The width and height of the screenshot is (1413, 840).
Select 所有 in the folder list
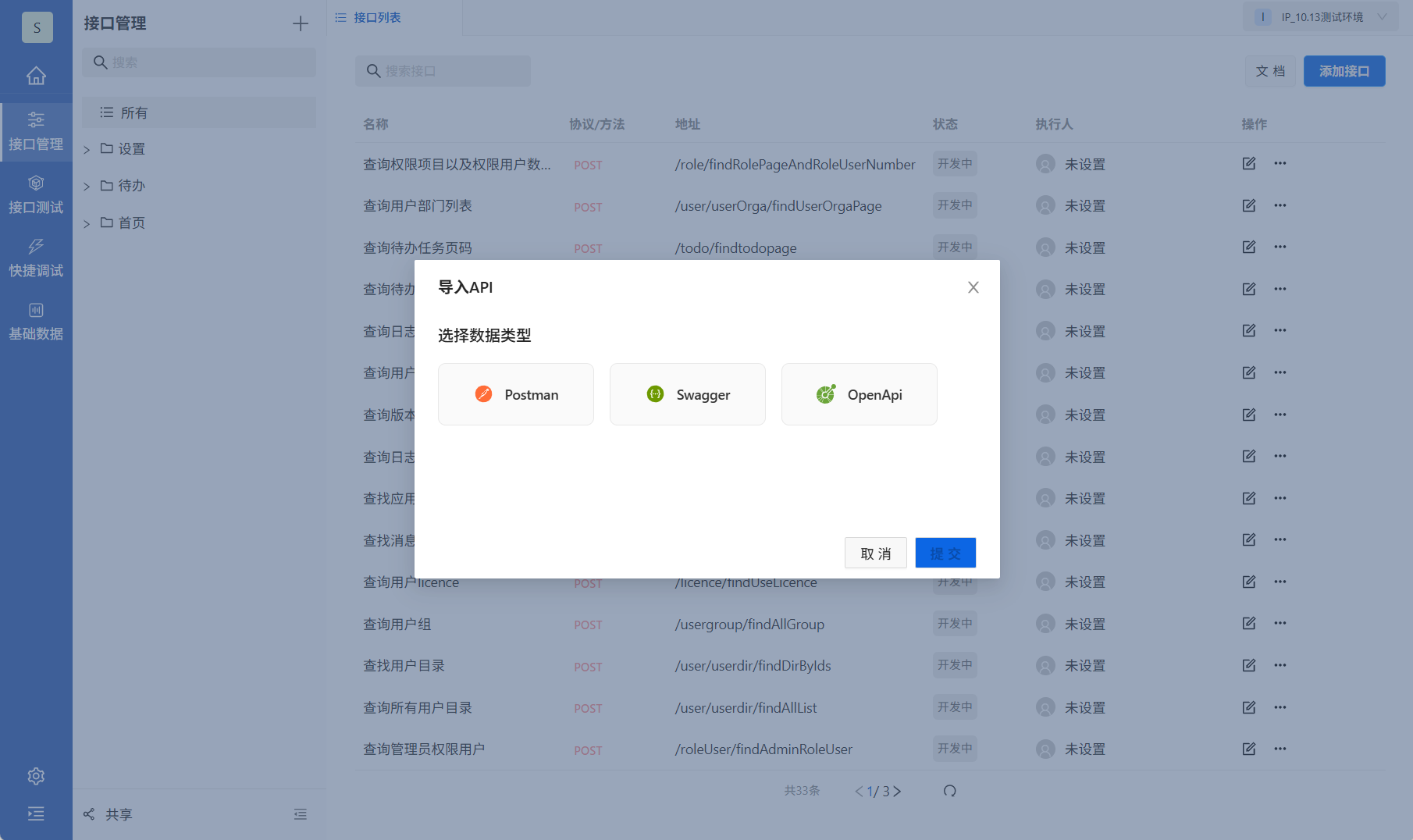click(132, 112)
